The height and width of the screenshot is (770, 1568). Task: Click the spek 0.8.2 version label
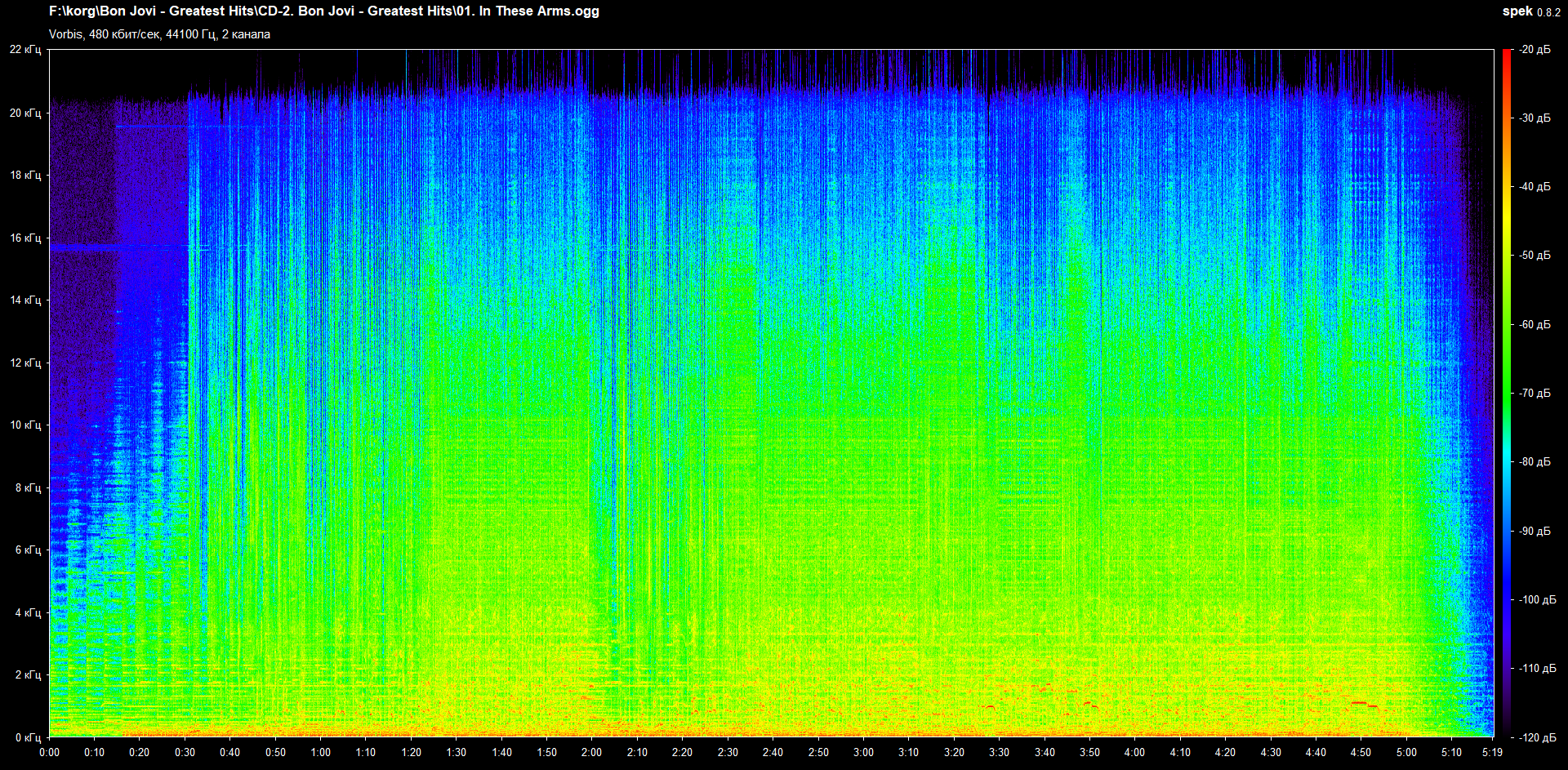click(x=1530, y=11)
